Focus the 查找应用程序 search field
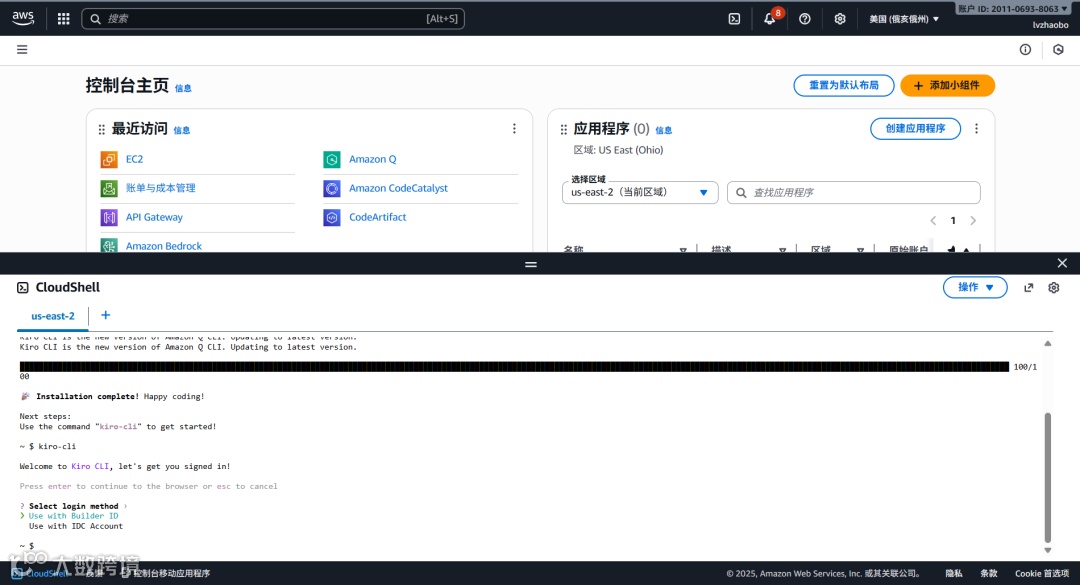 click(x=853, y=192)
